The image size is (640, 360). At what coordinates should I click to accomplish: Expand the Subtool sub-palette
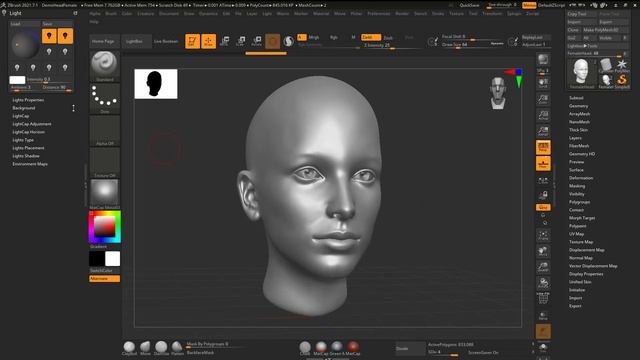click(576, 98)
